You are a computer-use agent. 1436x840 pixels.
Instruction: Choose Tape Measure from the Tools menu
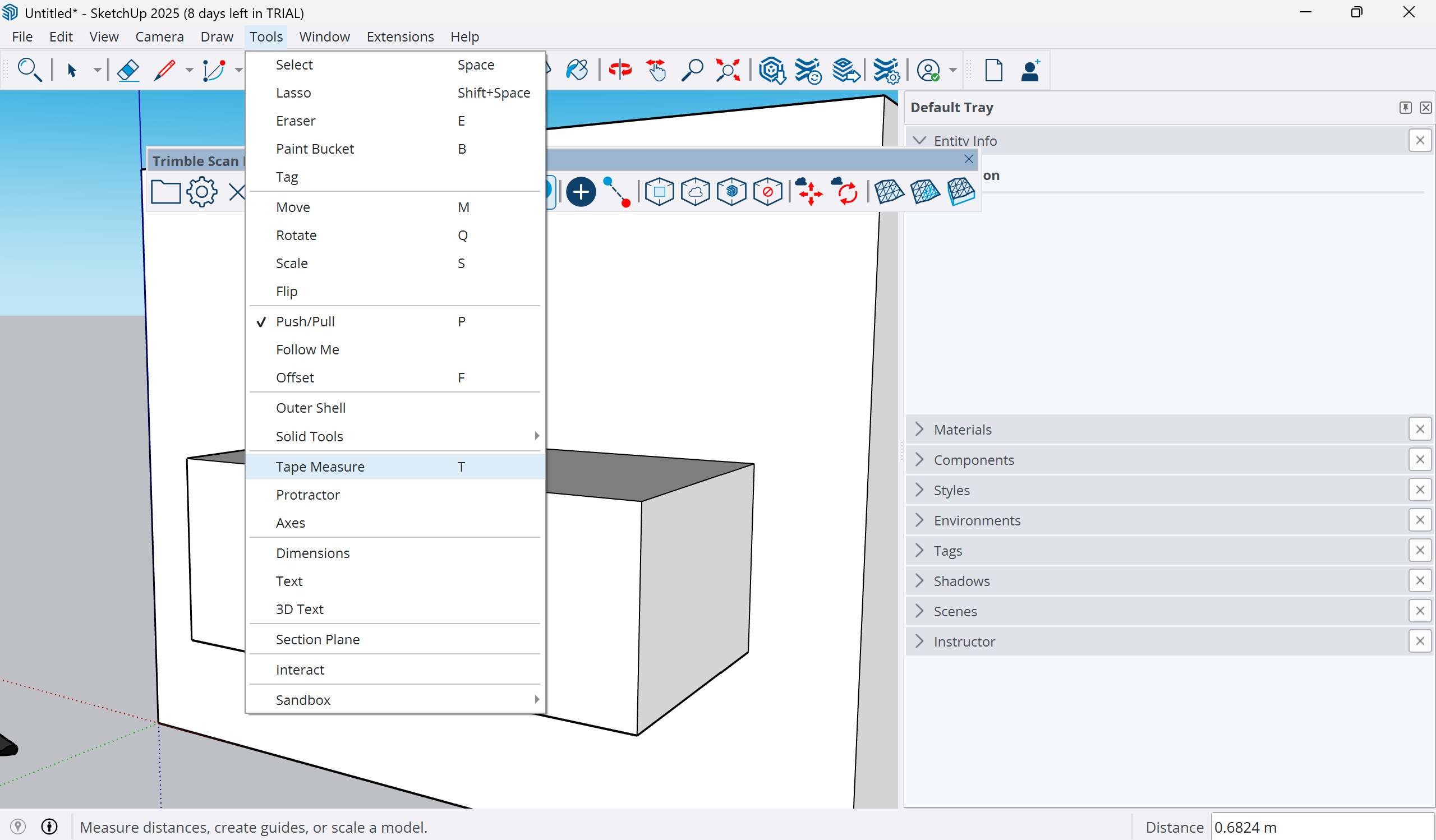tap(320, 466)
